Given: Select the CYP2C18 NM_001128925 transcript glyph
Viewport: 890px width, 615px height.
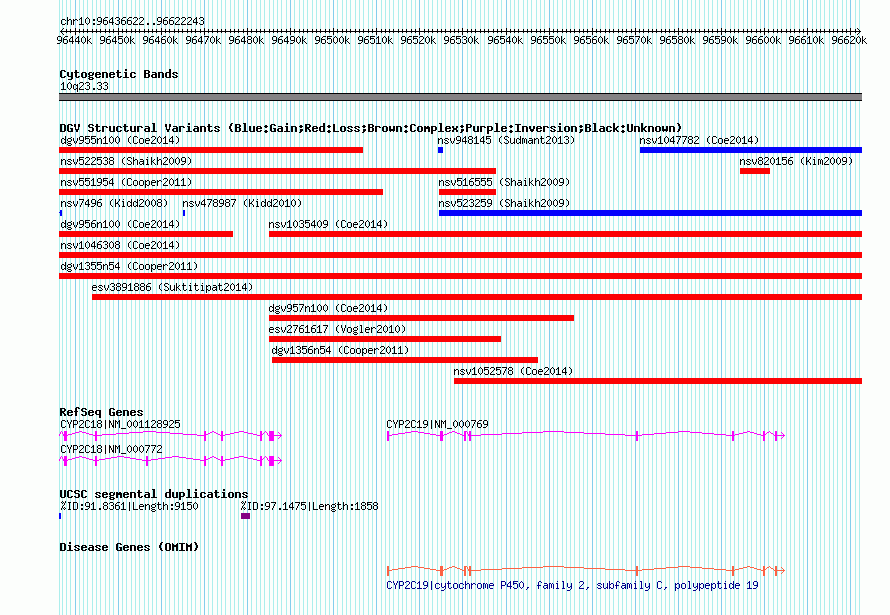Looking at the screenshot, I should [170, 436].
